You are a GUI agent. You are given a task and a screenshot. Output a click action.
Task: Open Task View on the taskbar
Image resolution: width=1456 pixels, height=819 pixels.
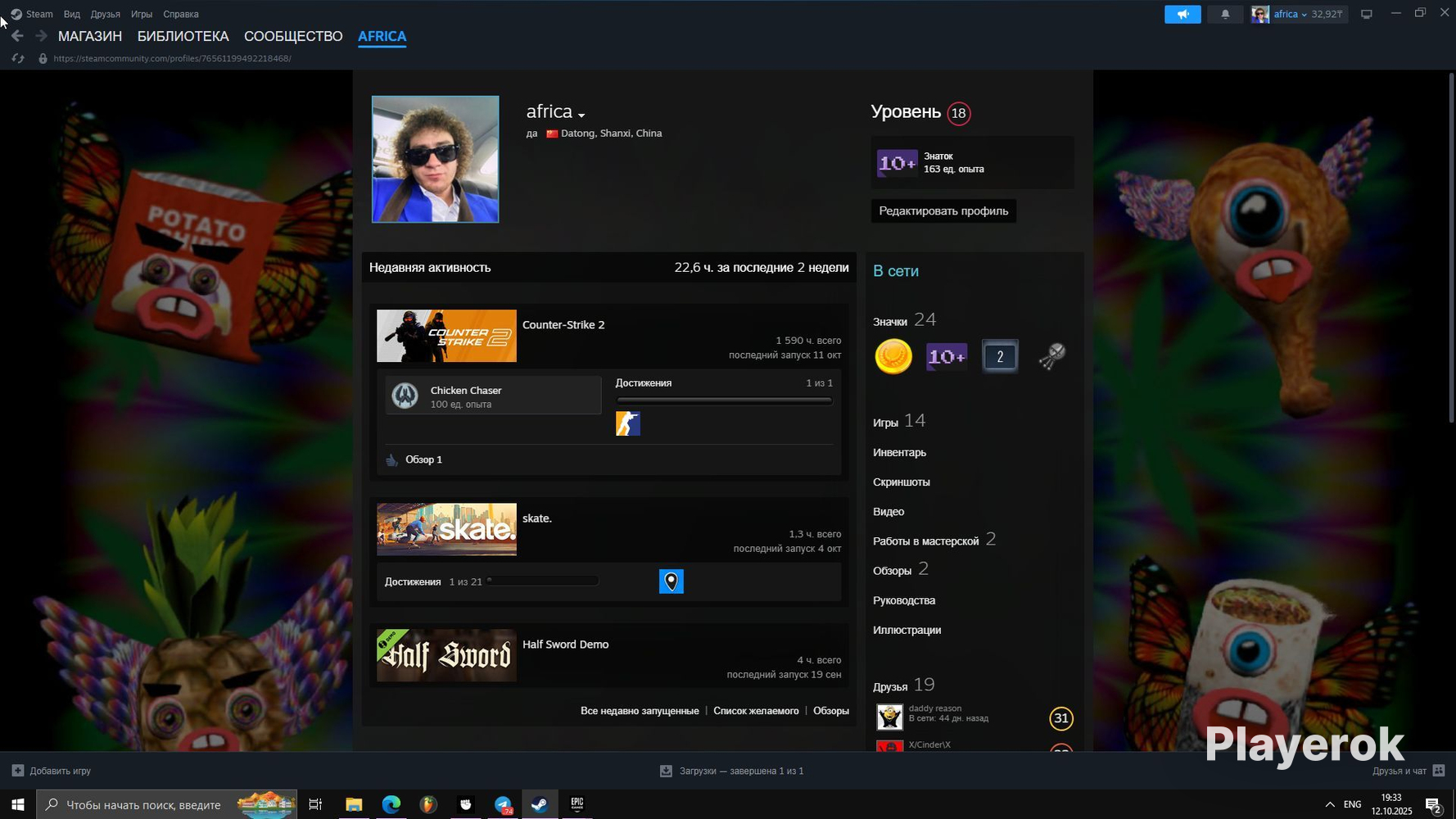[315, 804]
